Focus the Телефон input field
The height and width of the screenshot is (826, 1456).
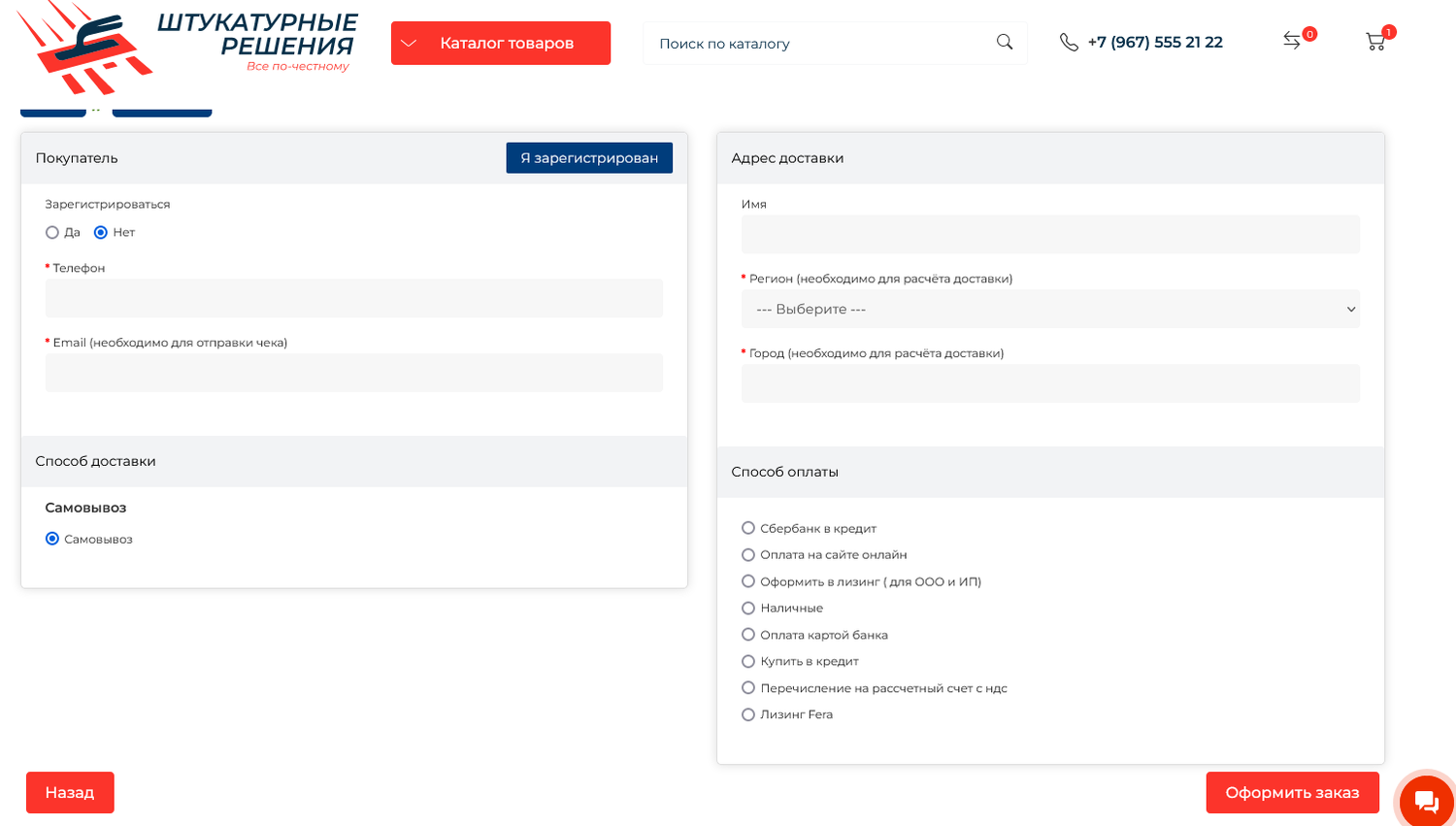tap(354, 298)
